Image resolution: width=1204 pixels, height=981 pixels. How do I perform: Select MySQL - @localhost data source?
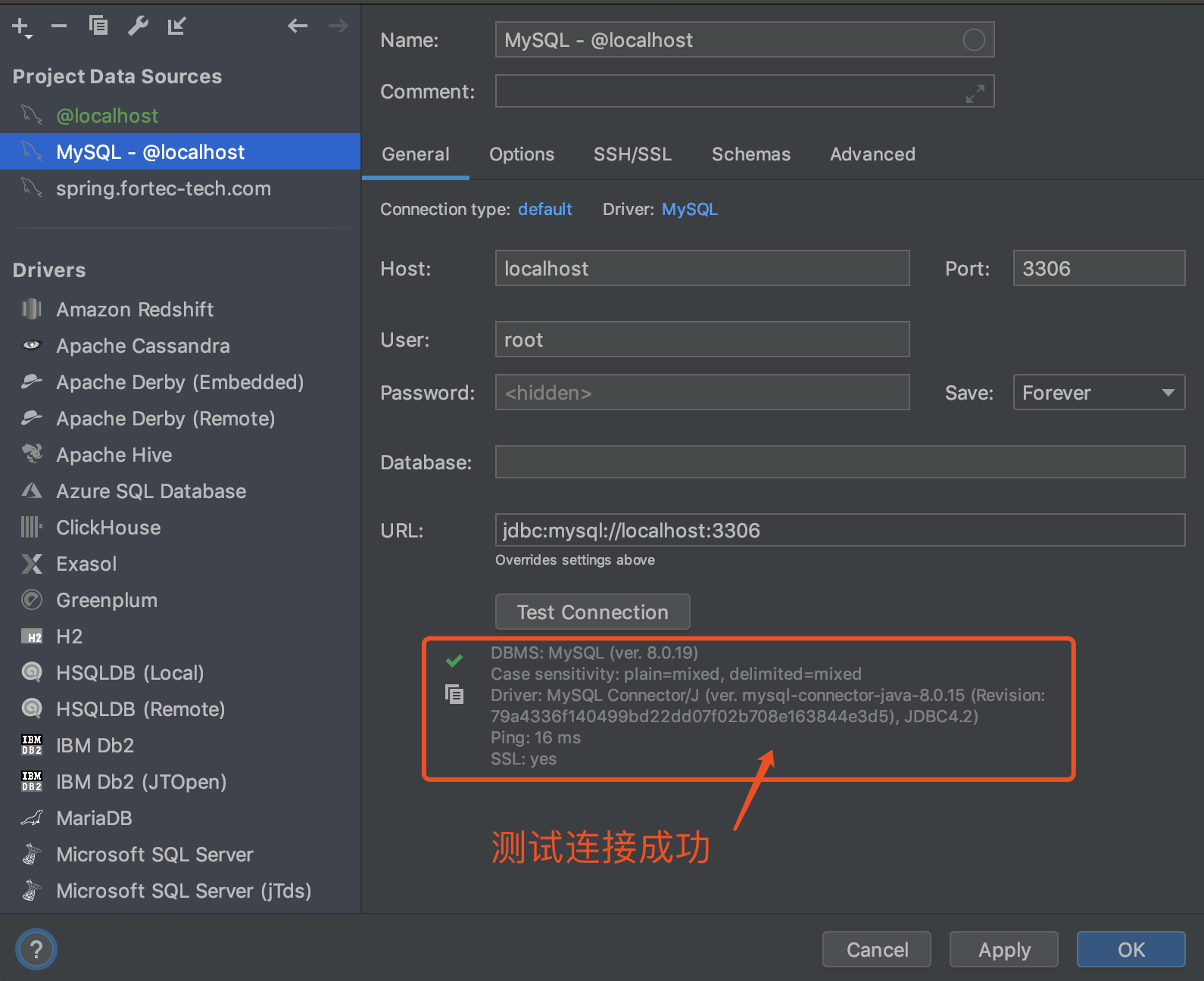click(180, 151)
